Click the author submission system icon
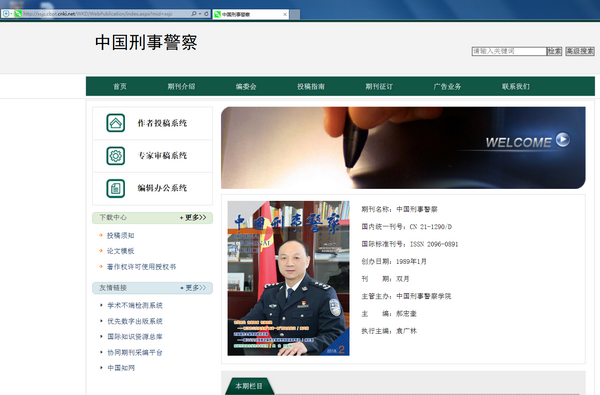600x395 pixels. [x=116, y=123]
